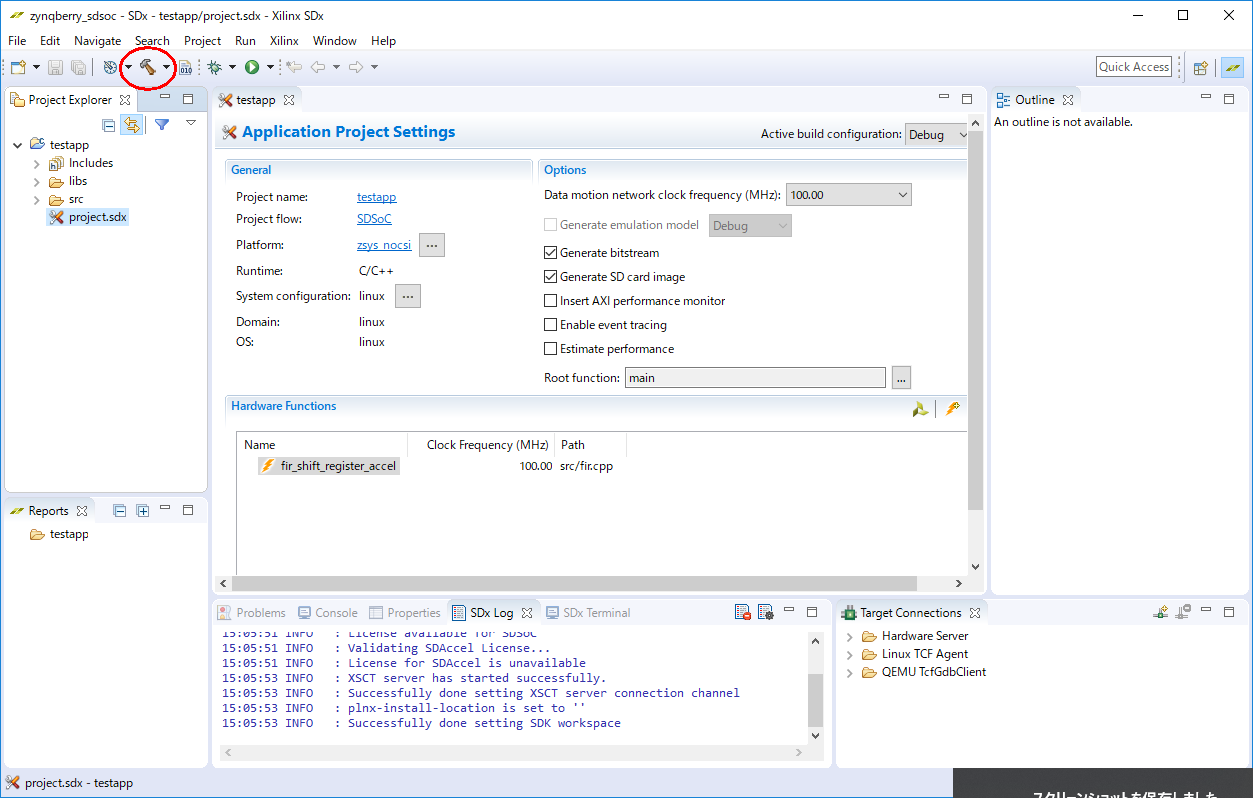Click the testapp project name link

click(376, 197)
